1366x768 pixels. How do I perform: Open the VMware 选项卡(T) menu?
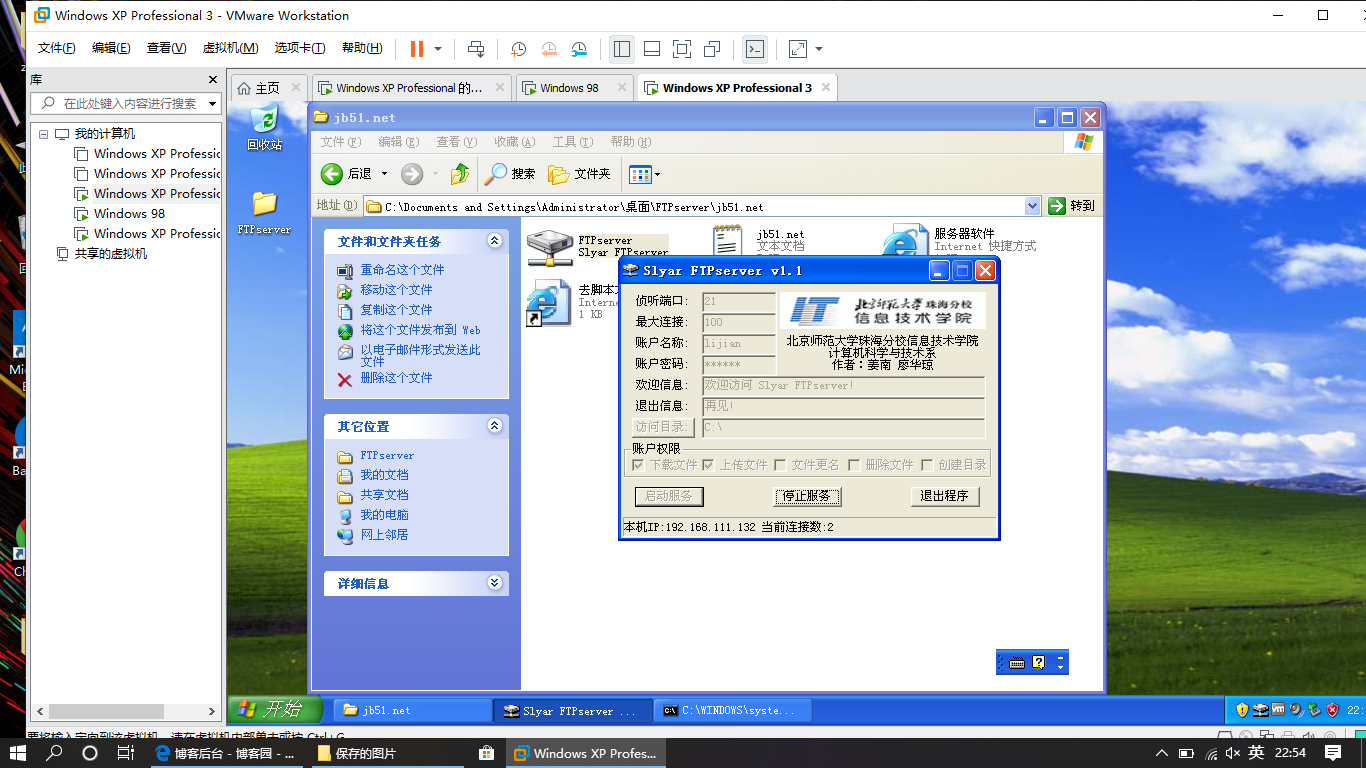[x=300, y=48]
